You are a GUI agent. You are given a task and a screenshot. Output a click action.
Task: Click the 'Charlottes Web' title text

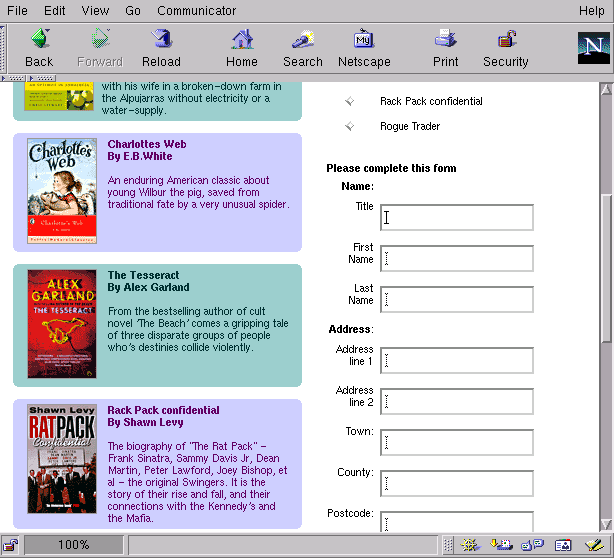(x=147, y=144)
